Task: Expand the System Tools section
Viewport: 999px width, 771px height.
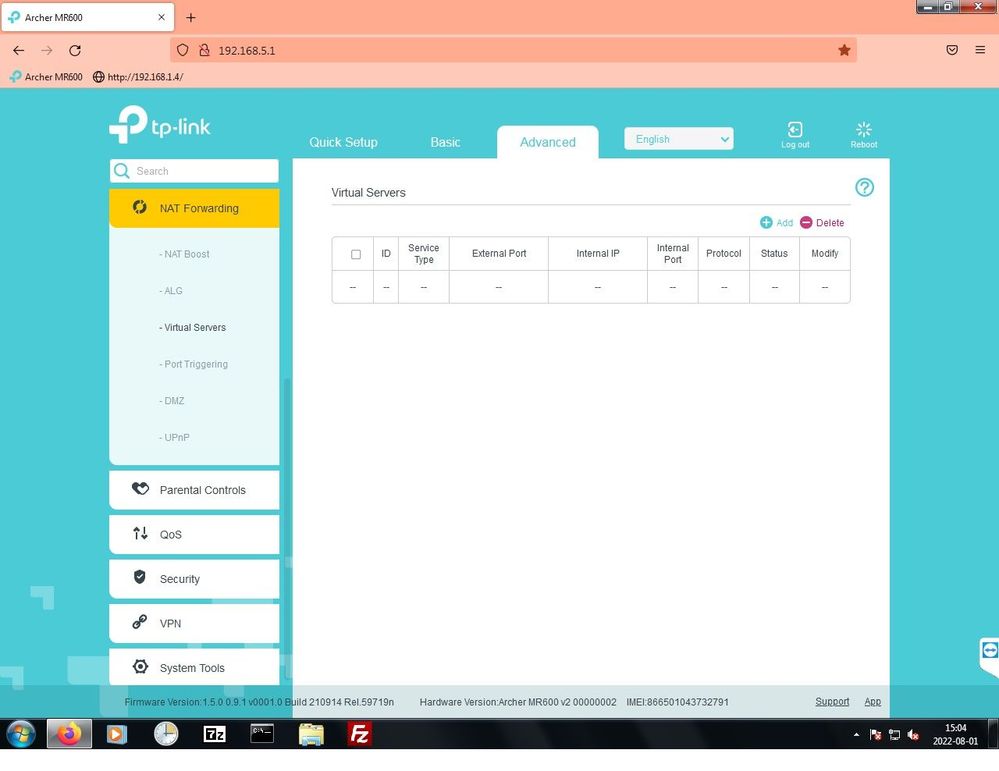Action: click(x=194, y=668)
